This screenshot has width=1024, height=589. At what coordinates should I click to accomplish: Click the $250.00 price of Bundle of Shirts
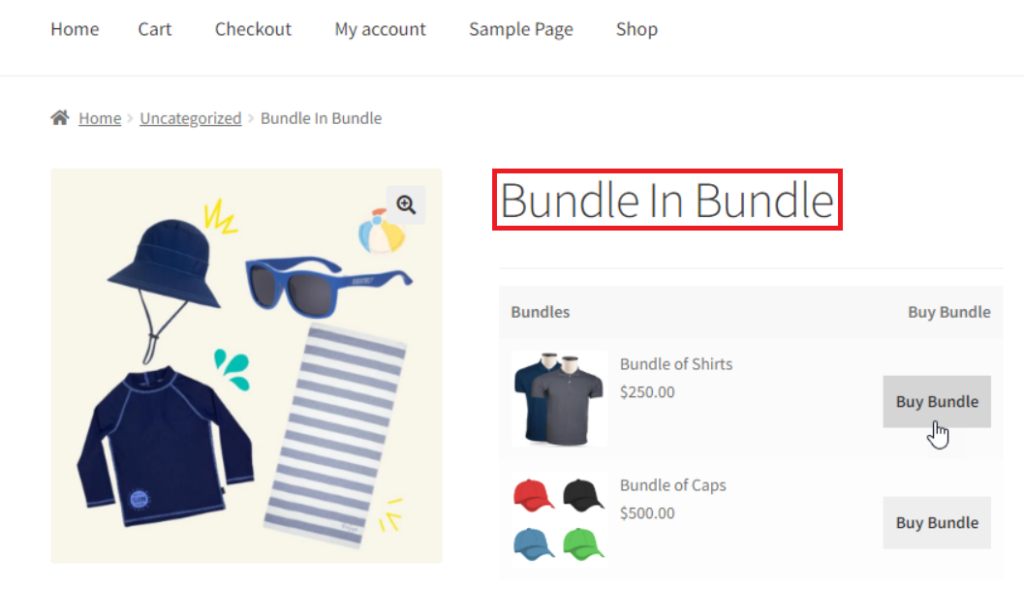(x=647, y=392)
